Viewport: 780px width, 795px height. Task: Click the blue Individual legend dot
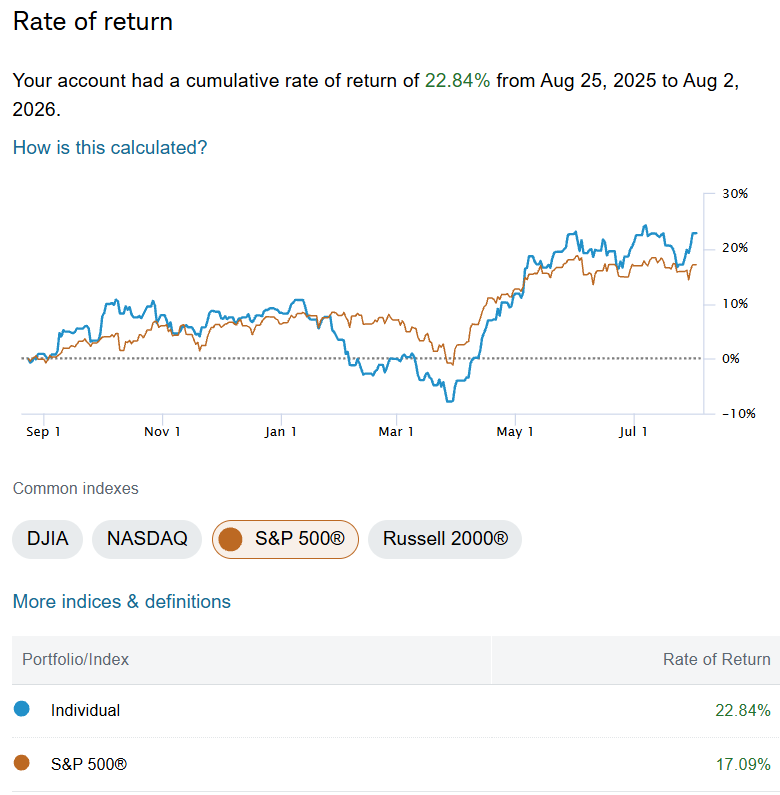22,709
